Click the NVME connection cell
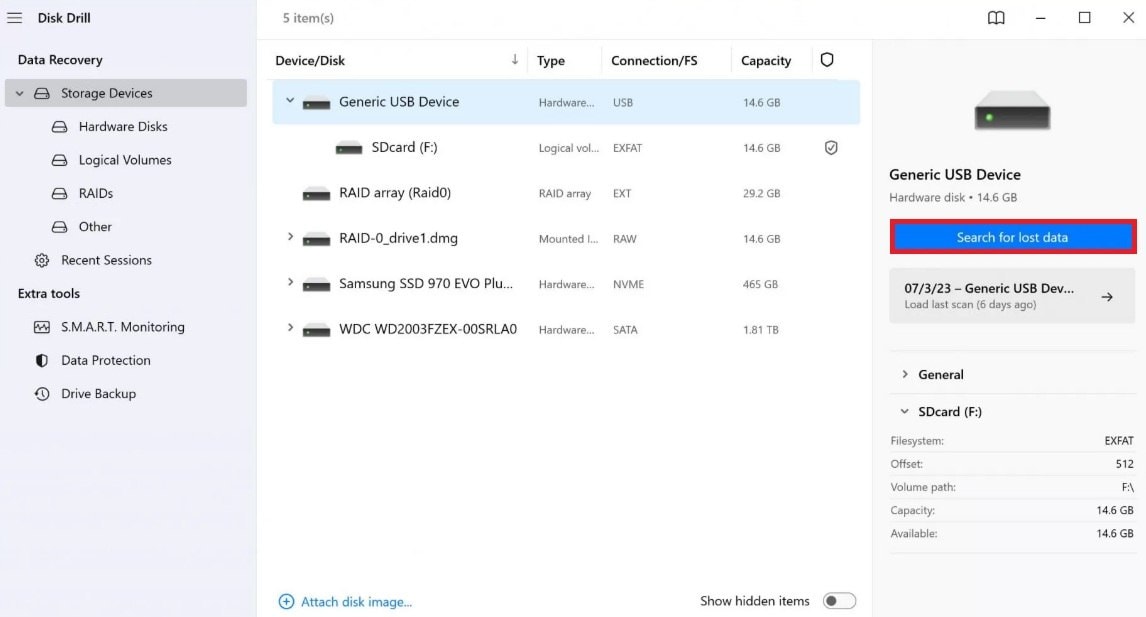This screenshot has height=617, width=1146. coord(629,284)
